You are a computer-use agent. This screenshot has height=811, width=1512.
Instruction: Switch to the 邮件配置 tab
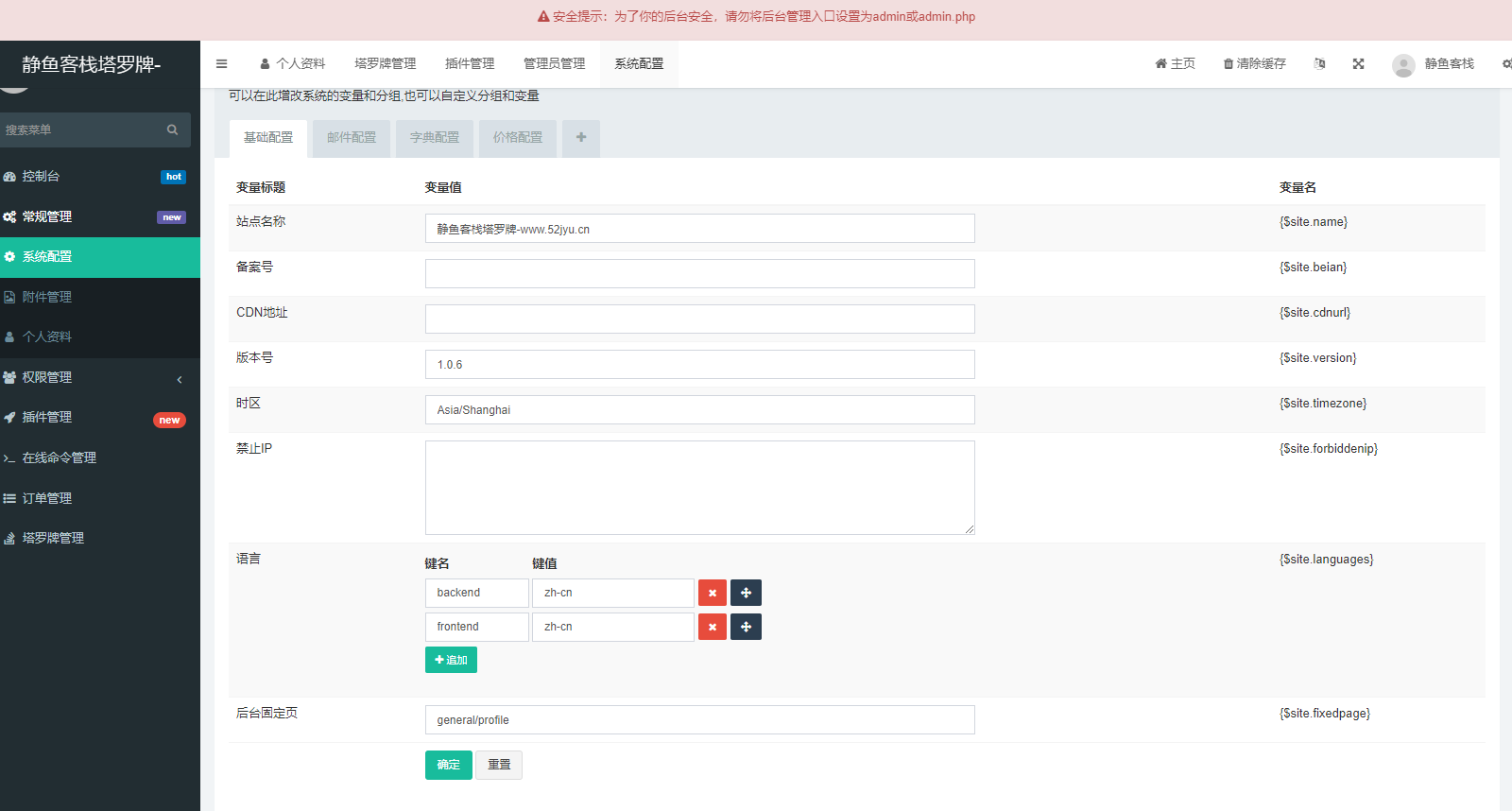point(352,138)
